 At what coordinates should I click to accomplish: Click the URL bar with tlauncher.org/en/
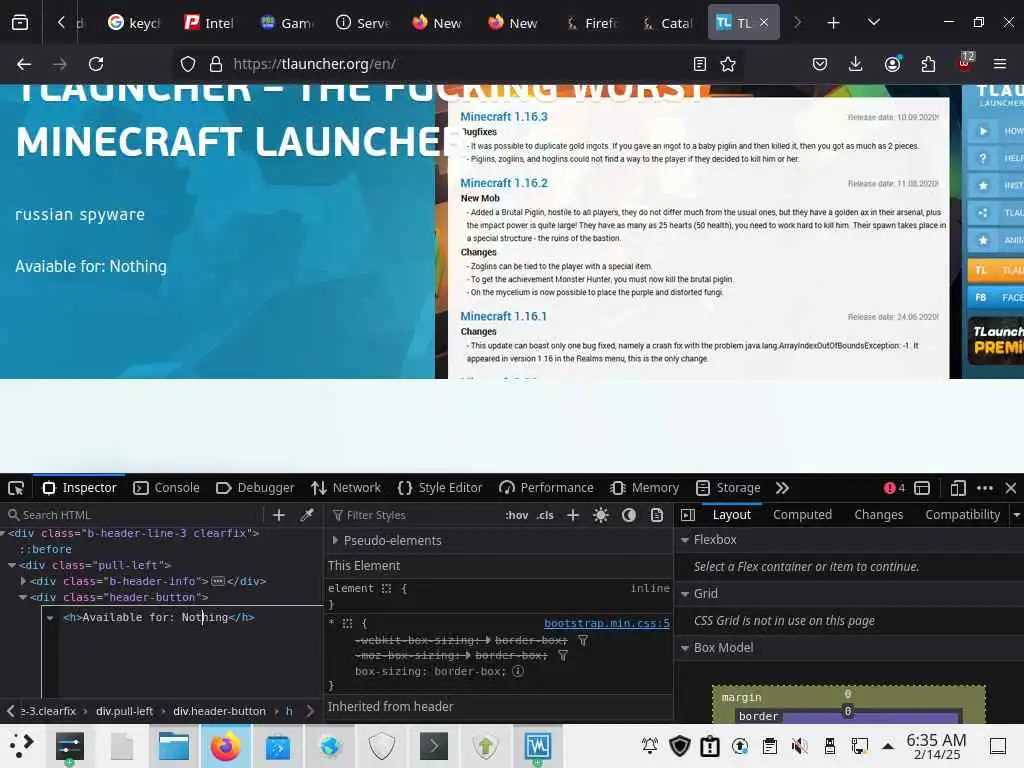(x=457, y=64)
